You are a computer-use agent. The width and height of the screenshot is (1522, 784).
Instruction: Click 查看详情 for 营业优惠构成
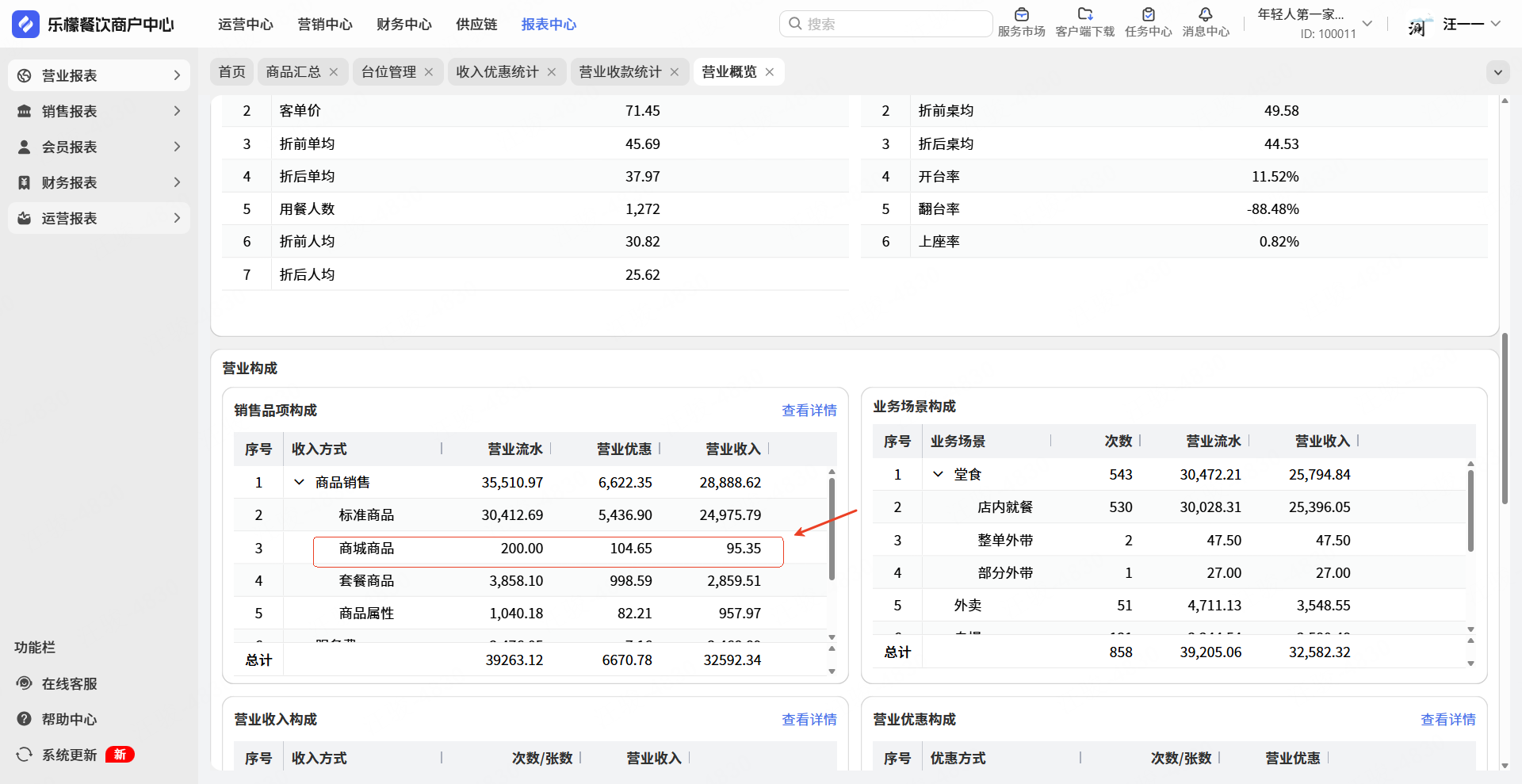(1447, 720)
